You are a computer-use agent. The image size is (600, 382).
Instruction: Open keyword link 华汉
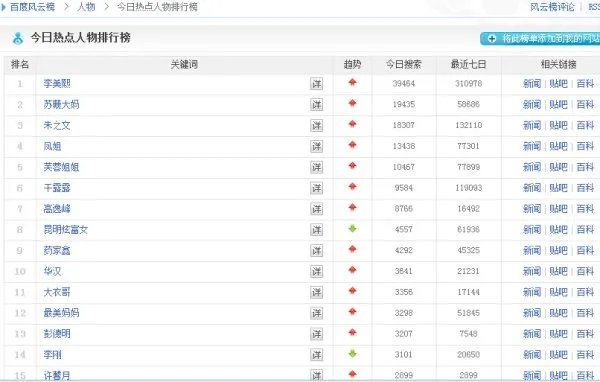pyautogui.click(x=52, y=271)
